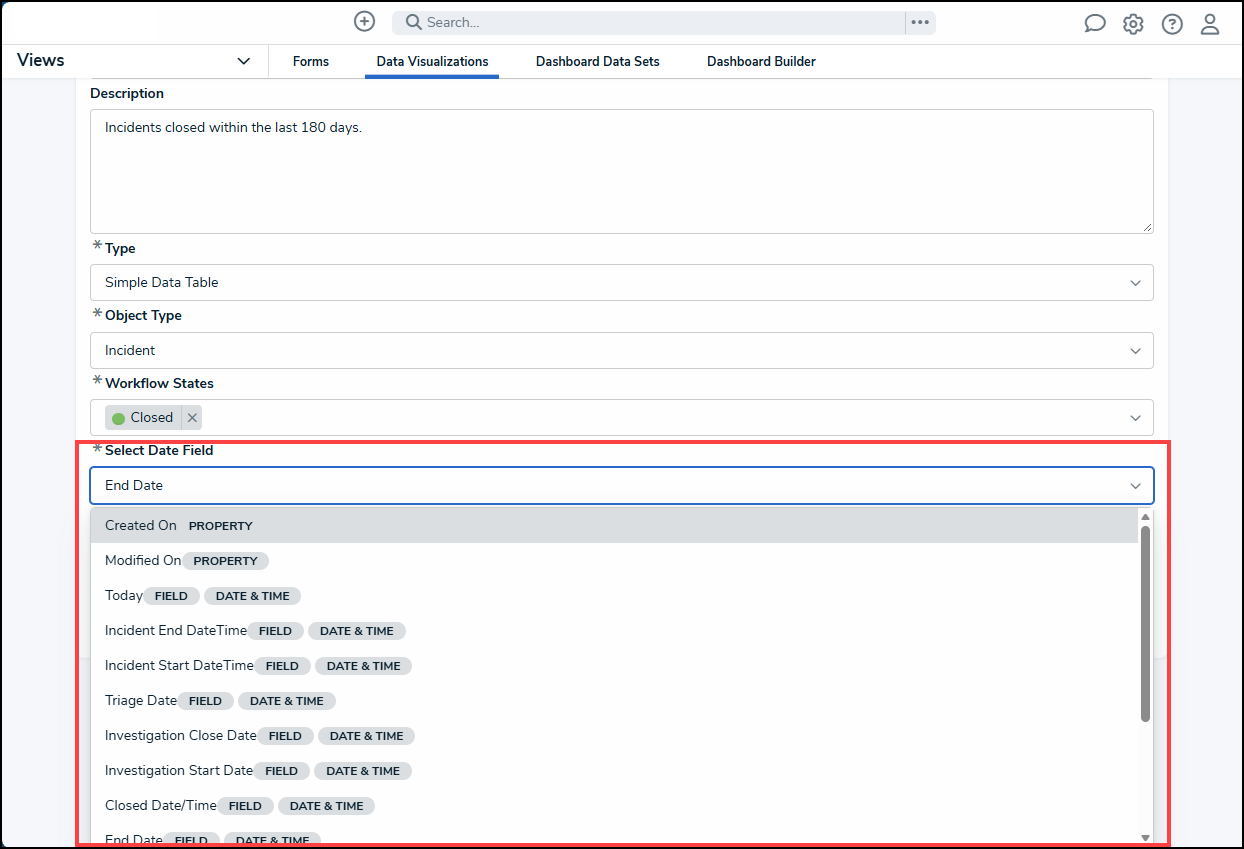Click the dropdown list scrollbar thumb
Image resolution: width=1244 pixels, height=849 pixels.
(x=1145, y=623)
